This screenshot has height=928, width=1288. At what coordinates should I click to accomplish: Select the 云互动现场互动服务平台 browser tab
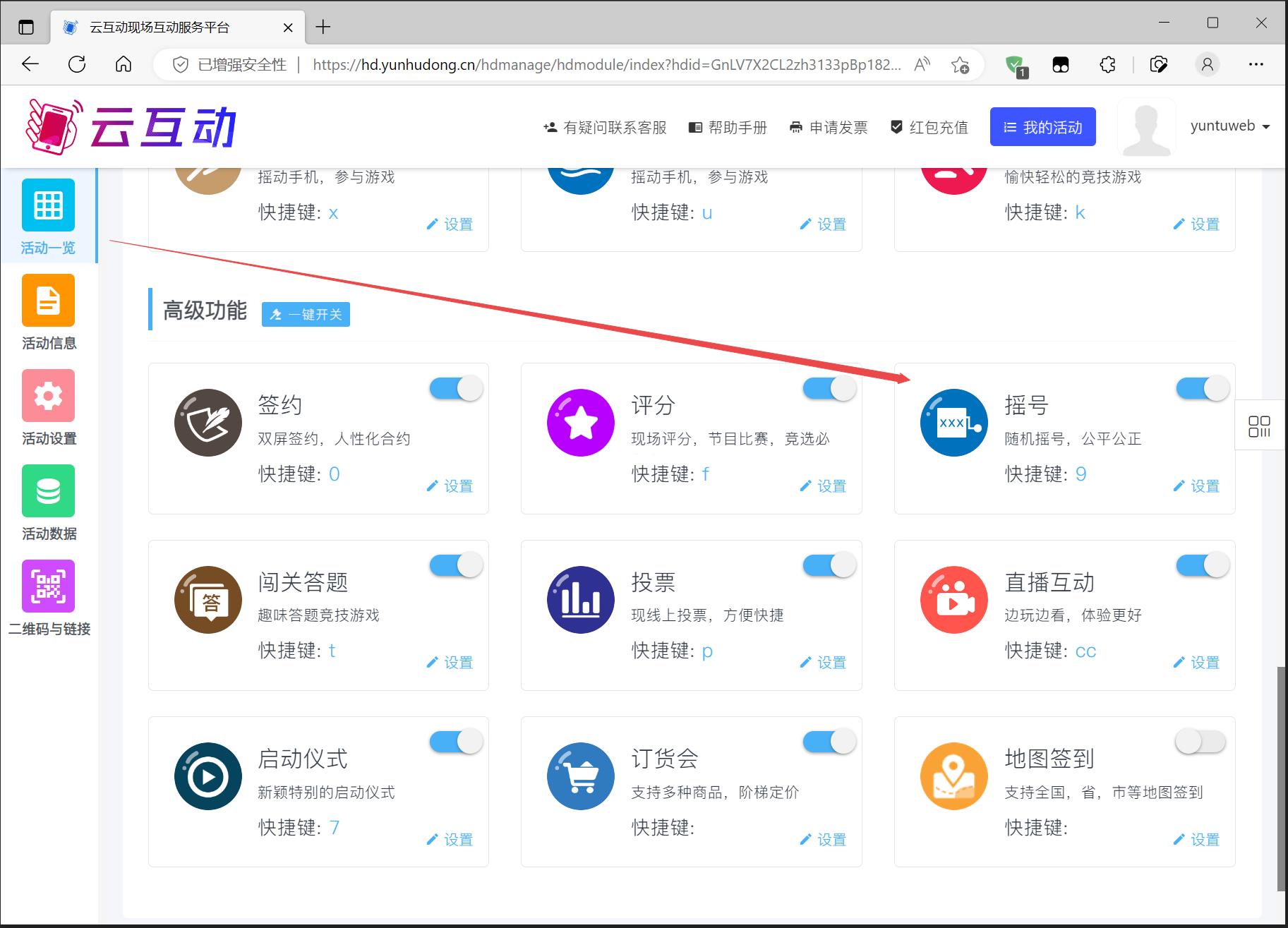click(x=178, y=28)
